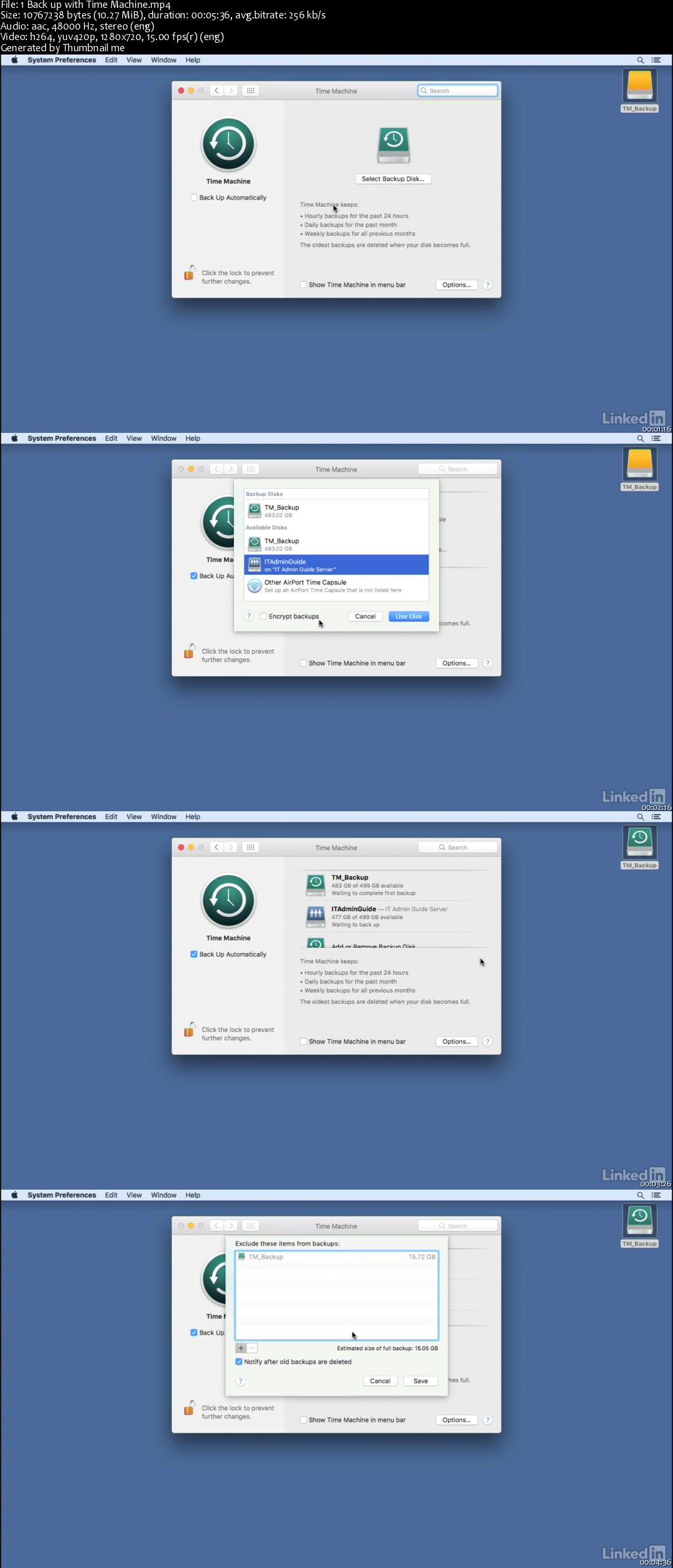Select TM_Backup under Available Disks in the disk sheet
The width and height of the screenshot is (673, 1568).
tap(336, 544)
